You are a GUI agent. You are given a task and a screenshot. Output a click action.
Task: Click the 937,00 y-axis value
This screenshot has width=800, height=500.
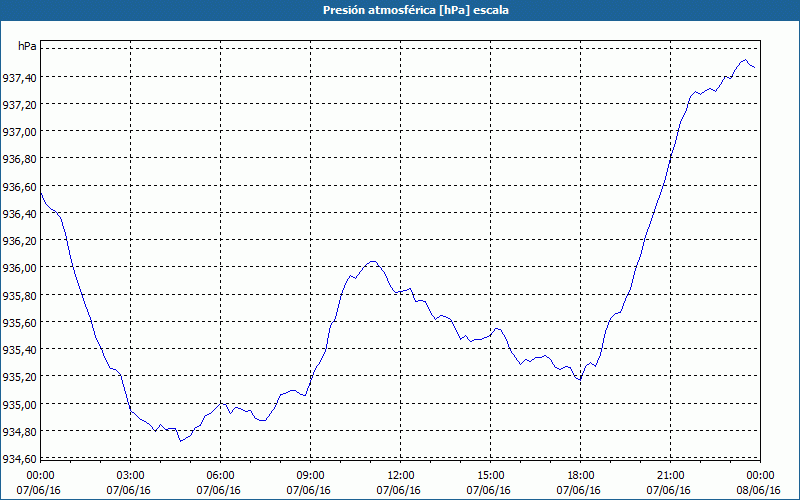[19, 132]
